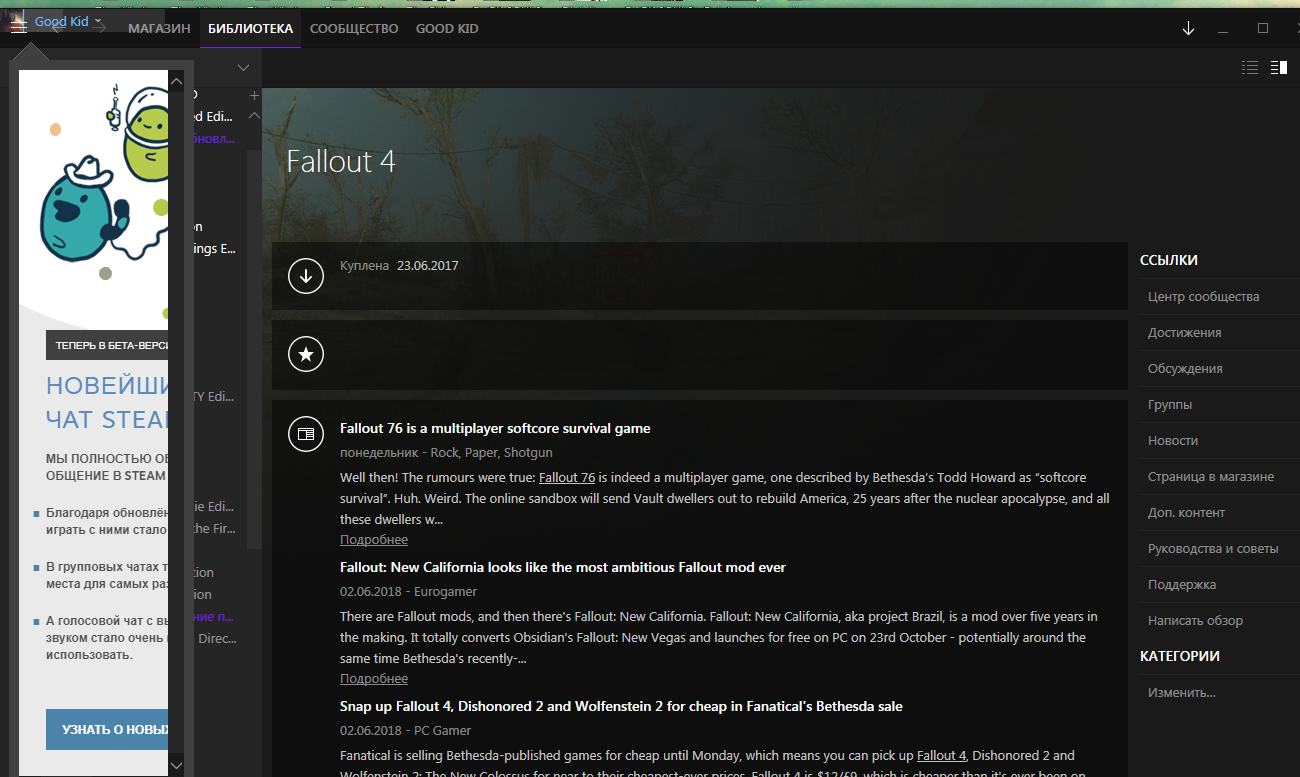This screenshot has width=1300, height=777.
Task: Click Написать обзор
Action: [1195, 621]
